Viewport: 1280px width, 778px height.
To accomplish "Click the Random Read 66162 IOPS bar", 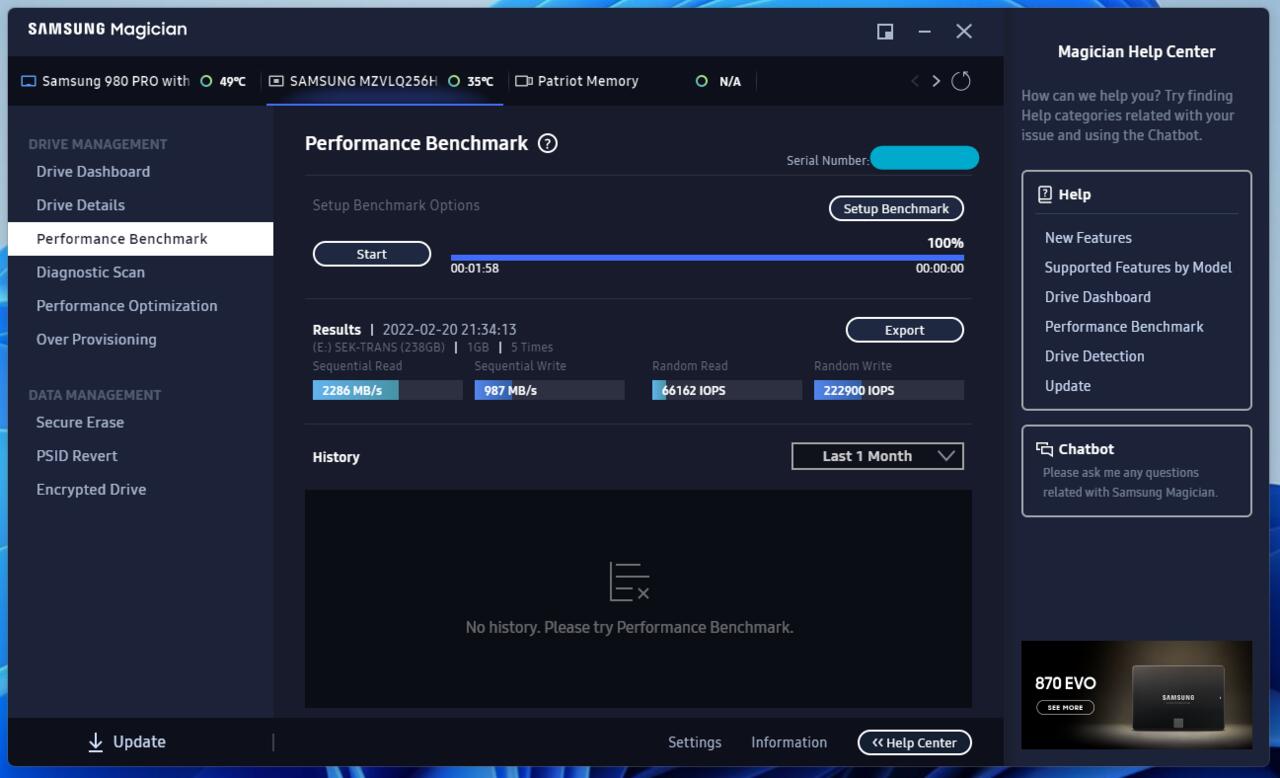I will click(727, 390).
